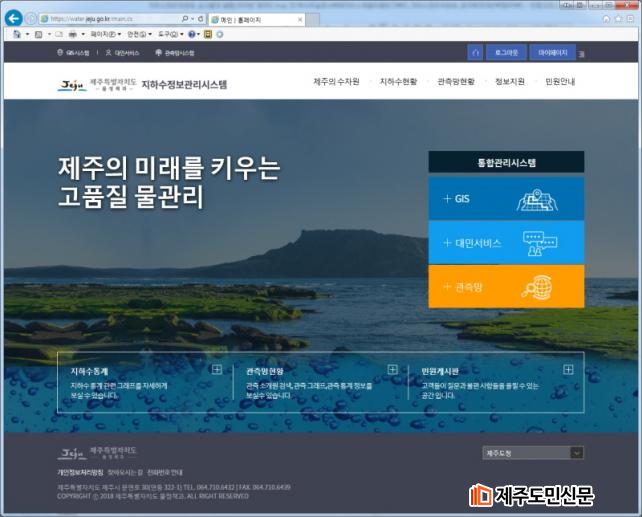Open the 제주의 수자원 menu
Screen dimensions: 642x517
(x=336, y=82)
